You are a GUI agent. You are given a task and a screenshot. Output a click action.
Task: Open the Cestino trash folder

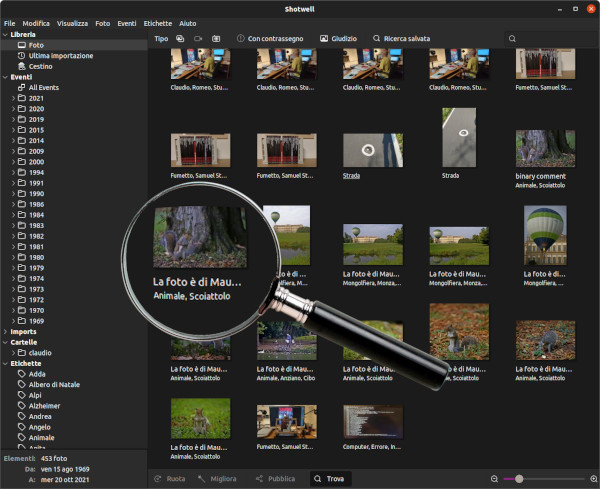[x=41, y=67]
